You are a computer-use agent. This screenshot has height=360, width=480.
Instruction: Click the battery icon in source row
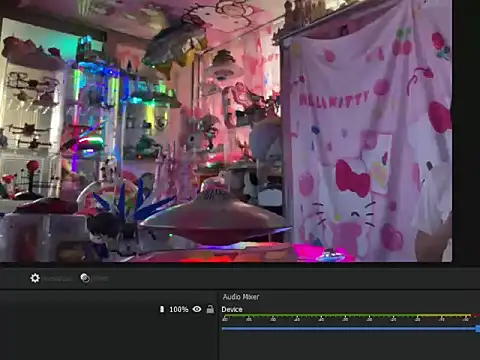[162, 309]
